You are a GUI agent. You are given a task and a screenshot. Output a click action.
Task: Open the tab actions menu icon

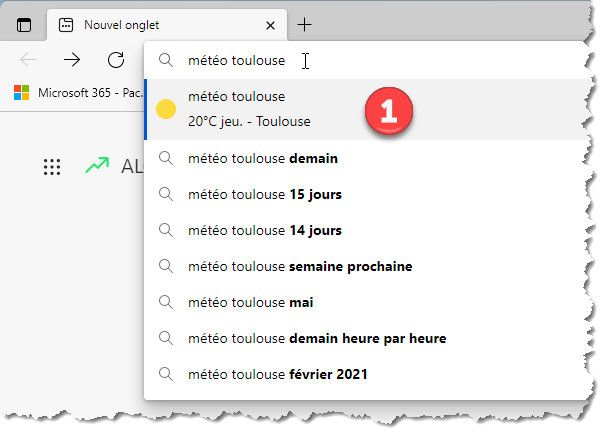(24, 25)
